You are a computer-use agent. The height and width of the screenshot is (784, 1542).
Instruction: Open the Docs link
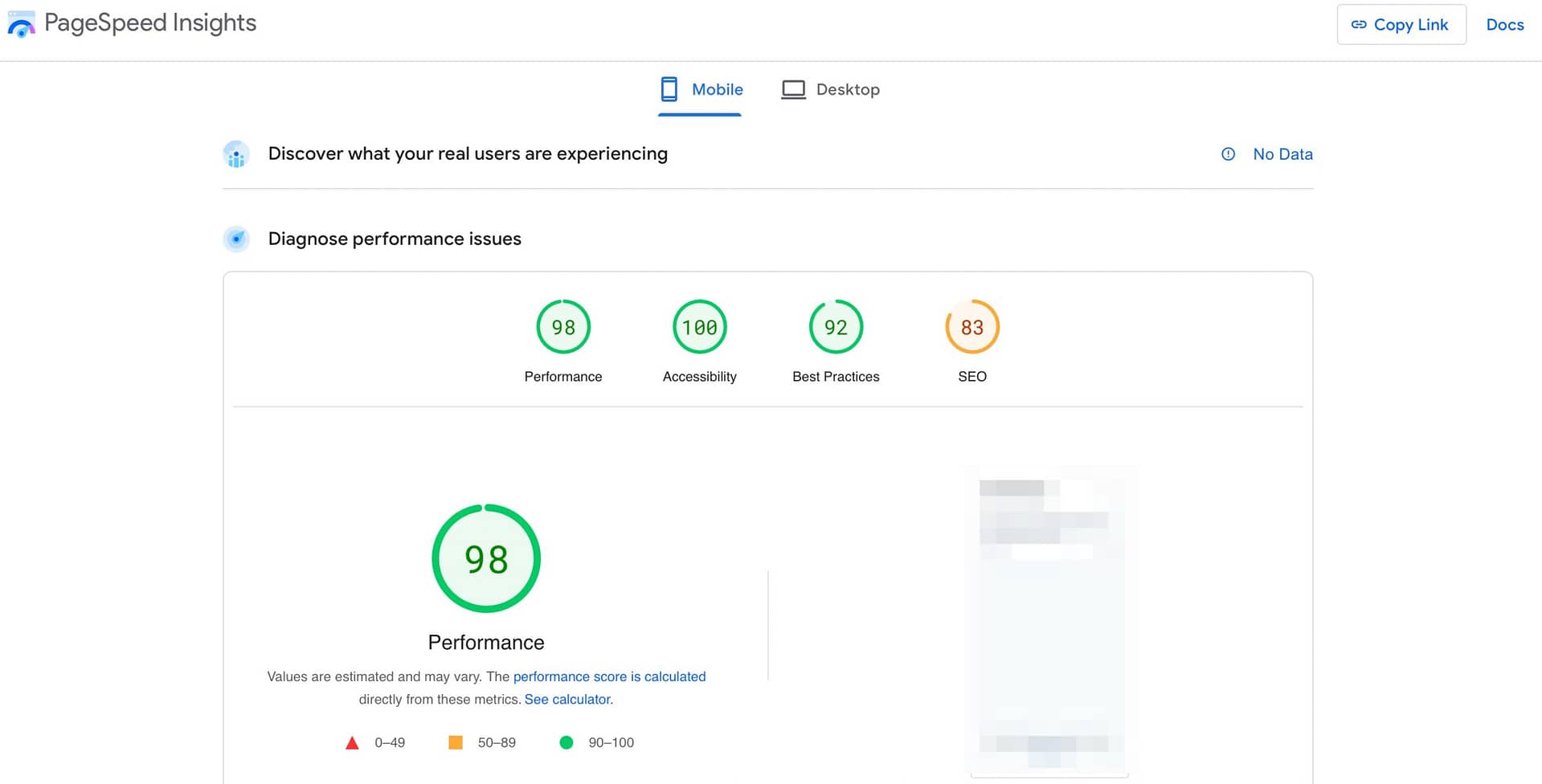coord(1505,25)
